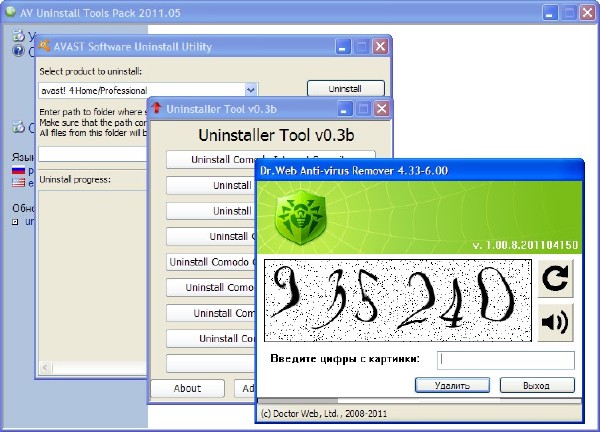Screen dimensions: 600x432
Task: Click the captcha image showing 935240
Action: pos(397,300)
